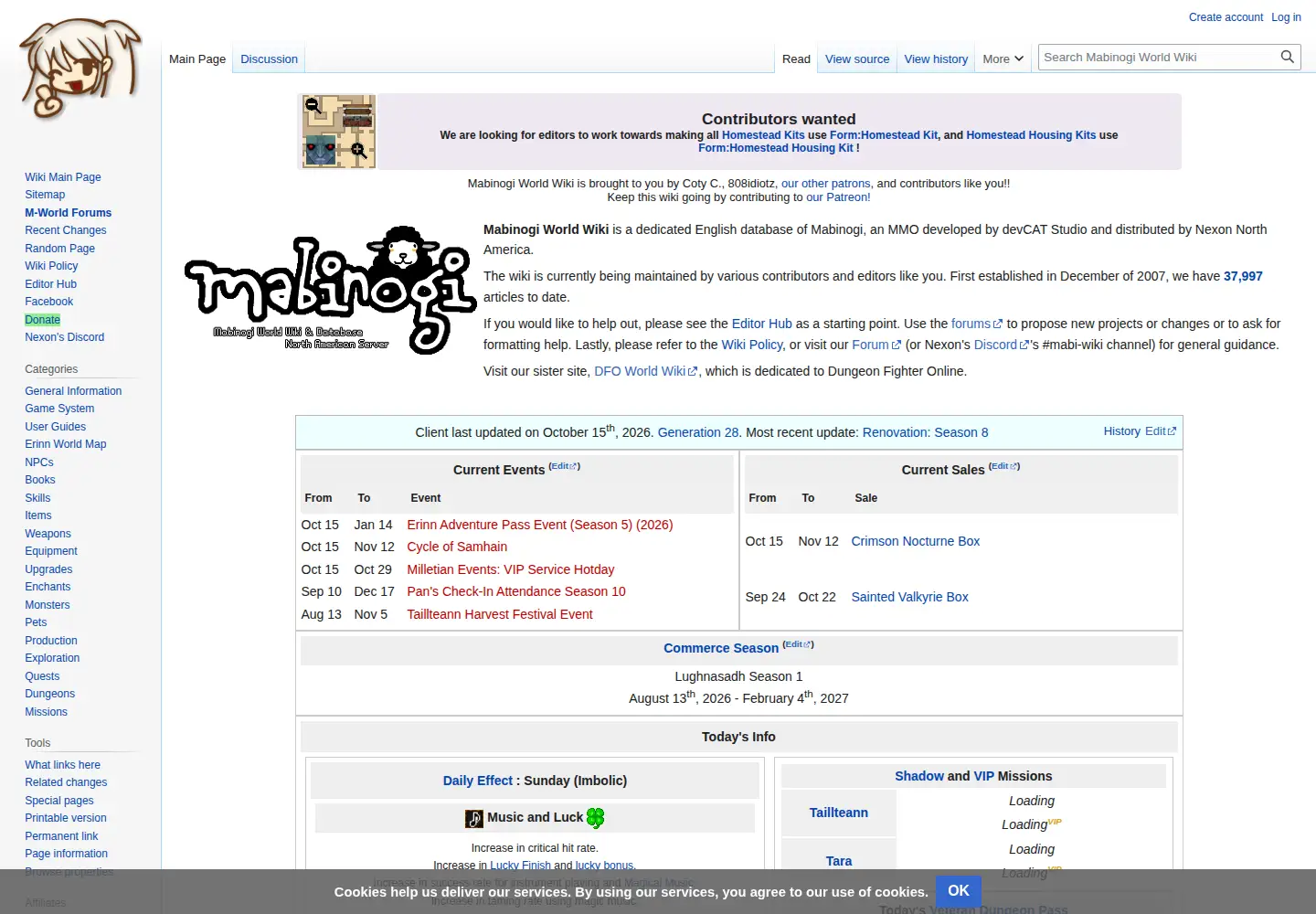This screenshot has height=914, width=1316.
Task: Focus the Search Mabinogi World Wiki field
Action: [x=1159, y=57]
